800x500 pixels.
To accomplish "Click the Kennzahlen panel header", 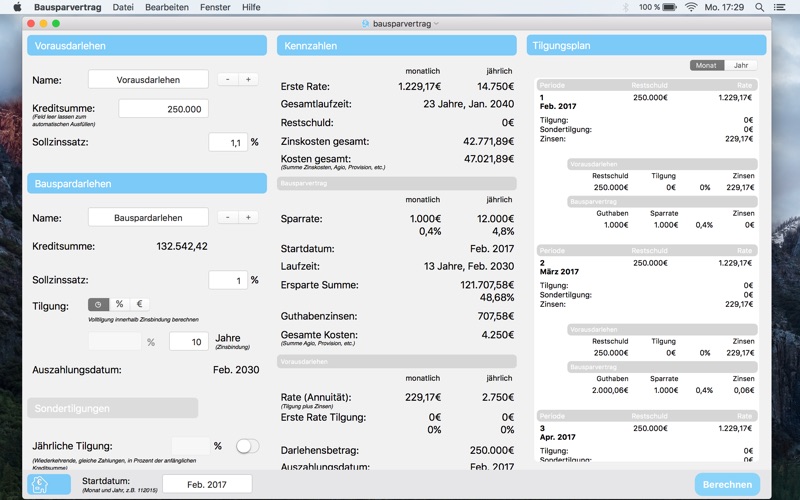I will pos(396,45).
